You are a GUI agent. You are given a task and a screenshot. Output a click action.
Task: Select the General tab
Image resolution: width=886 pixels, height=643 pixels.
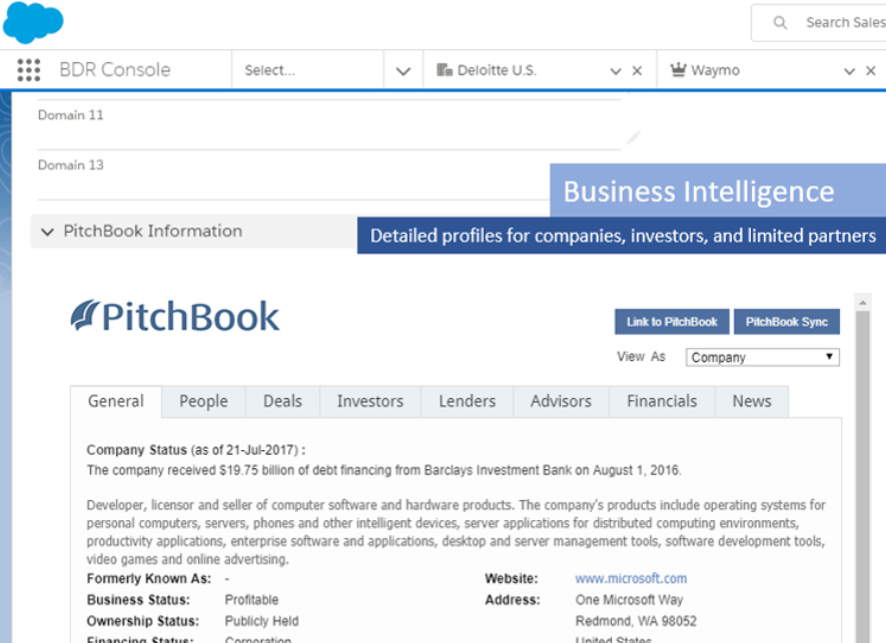pyautogui.click(x=116, y=401)
